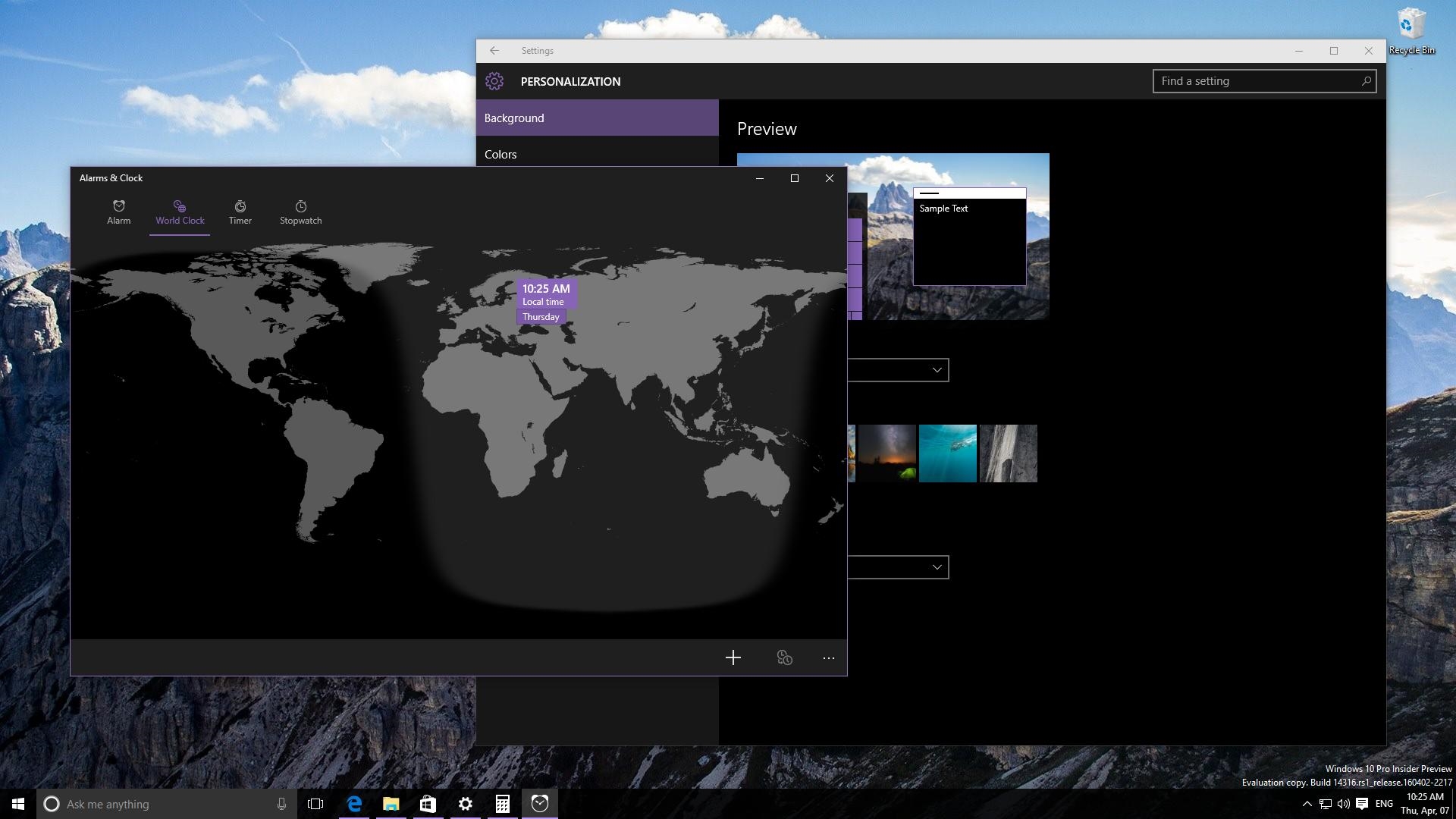Viewport: 1456px width, 819px height.
Task: Select Colors in Personalization sidebar
Action: coord(500,154)
